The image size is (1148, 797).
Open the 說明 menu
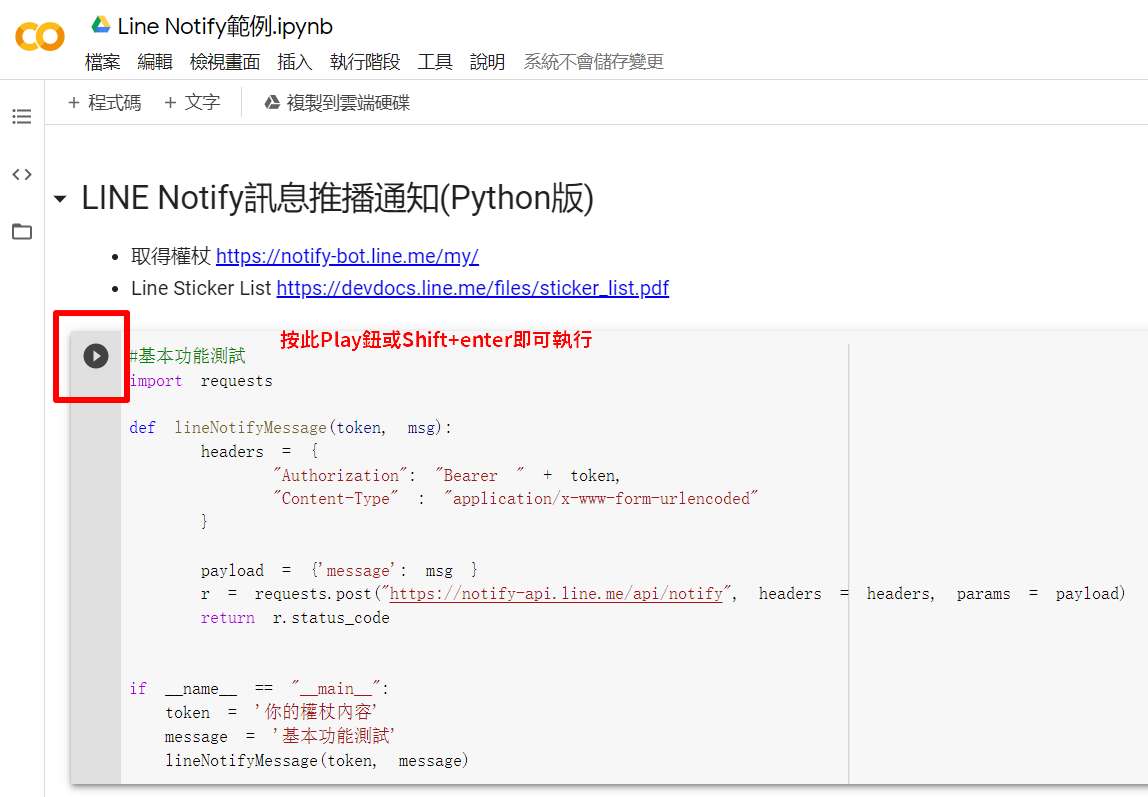click(487, 62)
